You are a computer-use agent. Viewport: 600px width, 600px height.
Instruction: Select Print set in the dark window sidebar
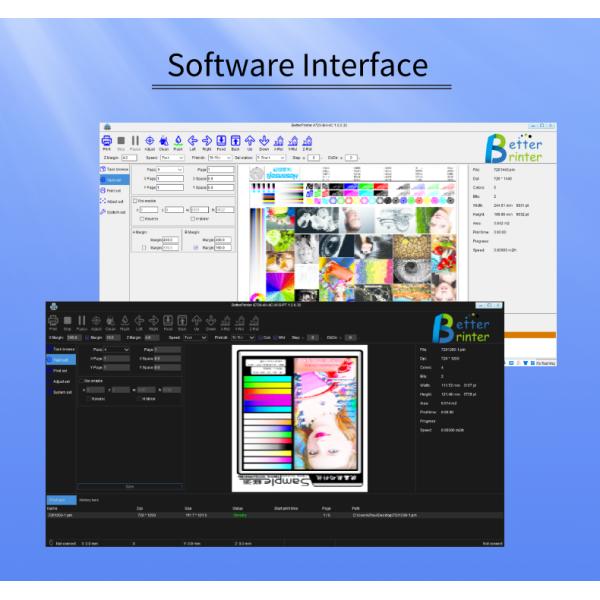pos(61,370)
